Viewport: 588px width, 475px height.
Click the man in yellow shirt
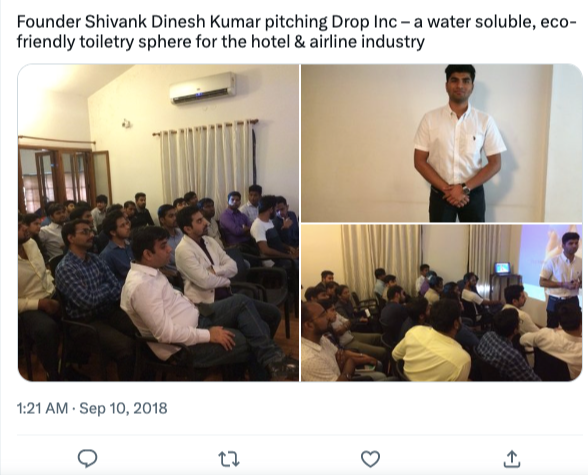pyautogui.click(x=431, y=347)
